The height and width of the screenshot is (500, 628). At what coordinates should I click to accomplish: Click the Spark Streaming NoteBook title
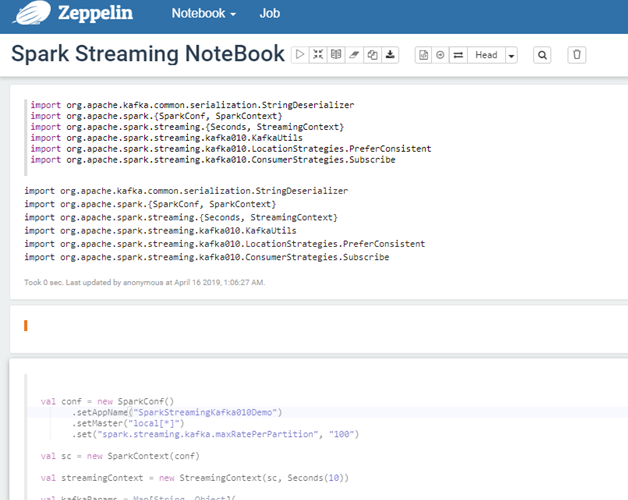148,54
